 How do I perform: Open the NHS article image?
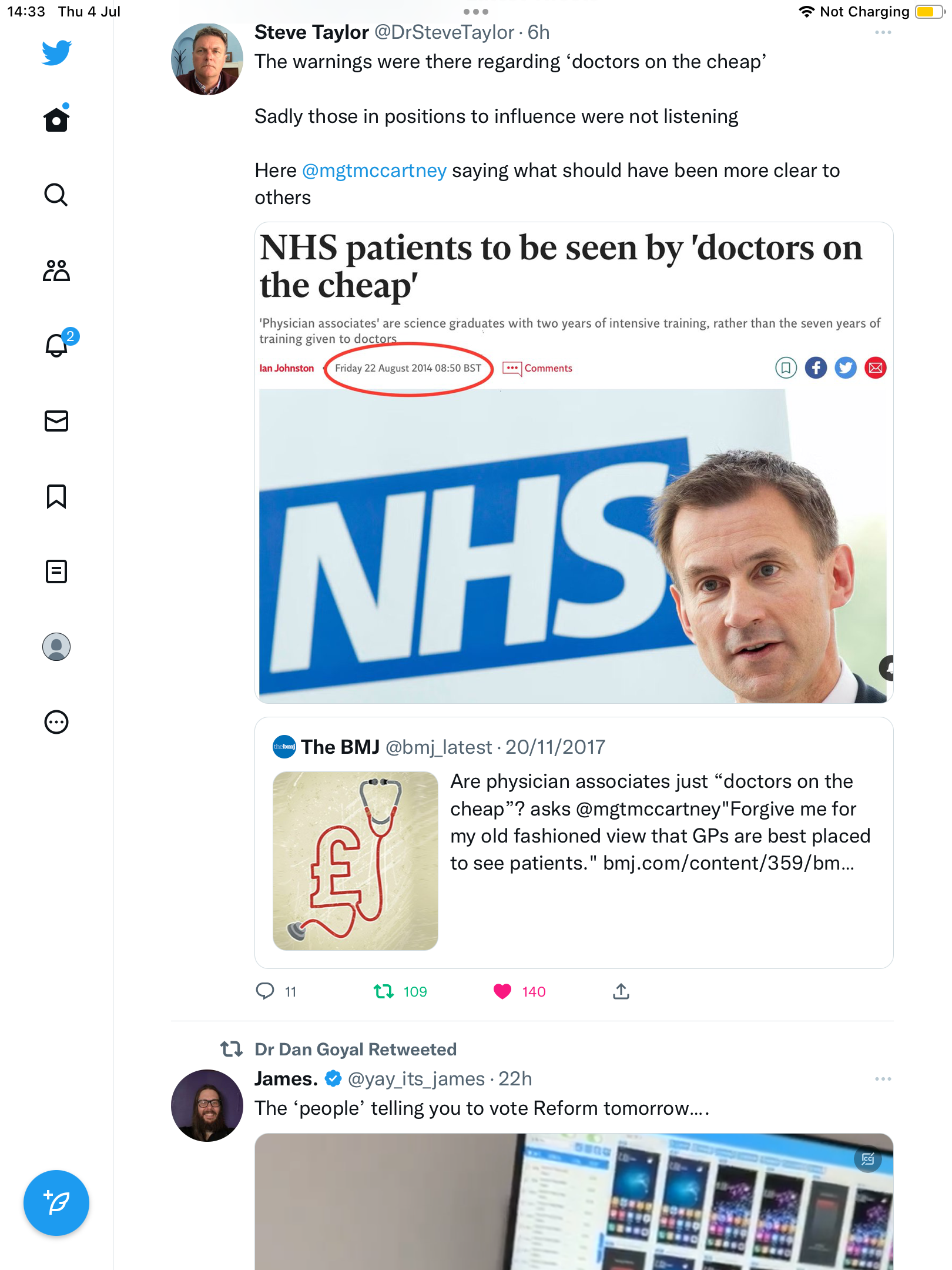[x=574, y=462]
